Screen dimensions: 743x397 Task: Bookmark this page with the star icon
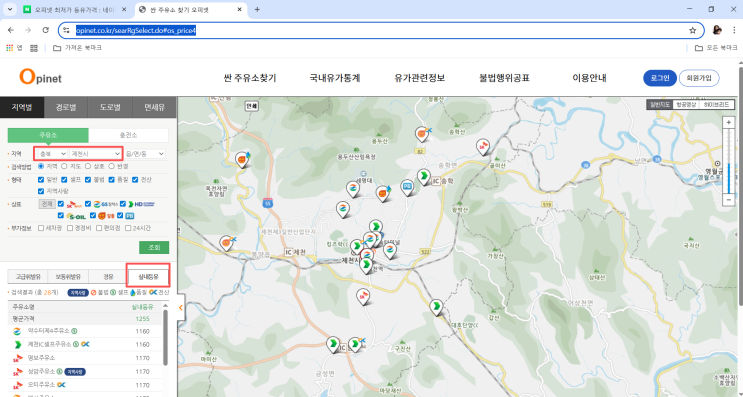coord(692,30)
